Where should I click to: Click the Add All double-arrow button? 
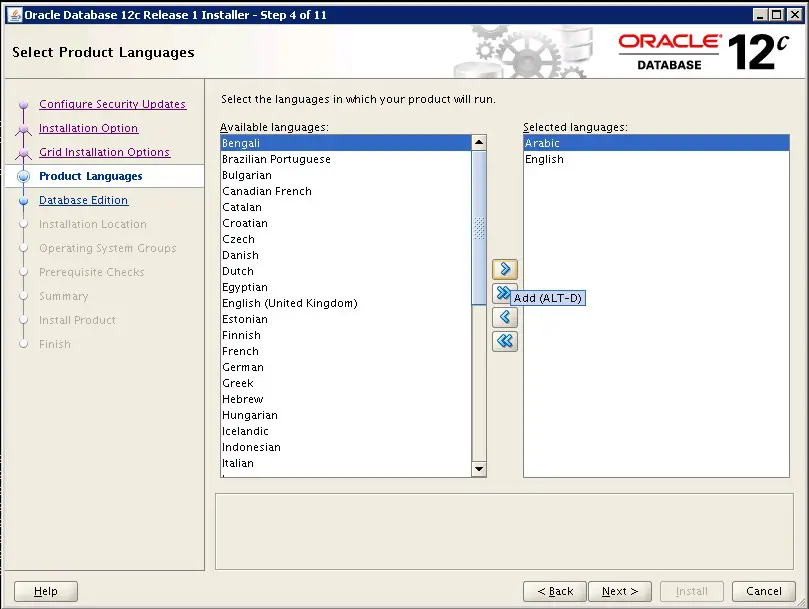pyautogui.click(x=502, y=293)
